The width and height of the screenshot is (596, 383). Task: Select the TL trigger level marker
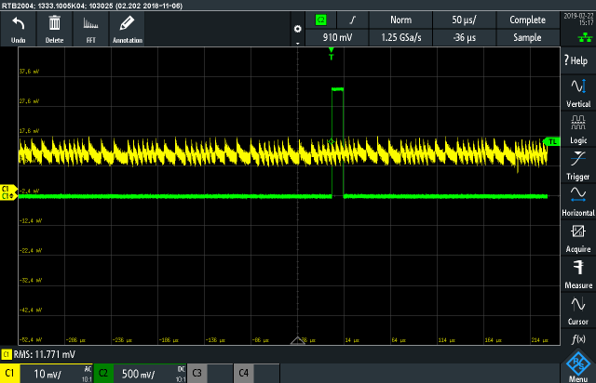point(552,141)
